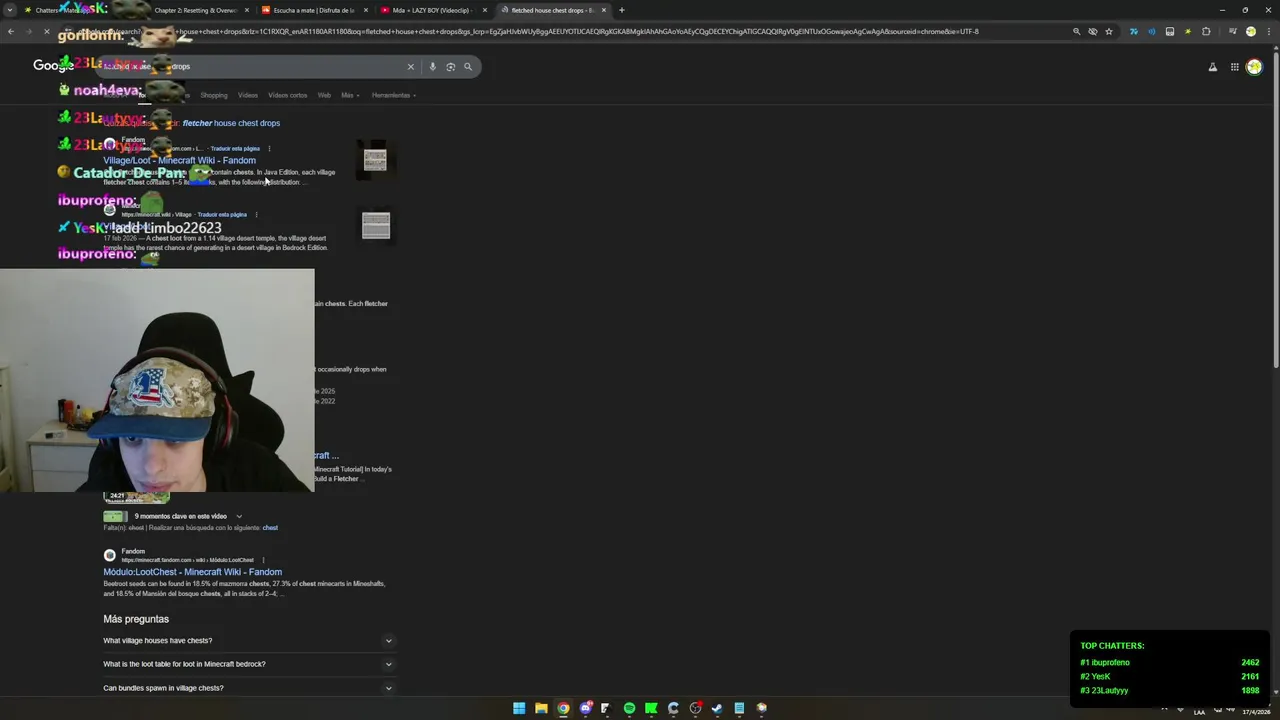Close the fletched house chest drops tab
The image size is (1280, 720).
click(x=603, y=10)
